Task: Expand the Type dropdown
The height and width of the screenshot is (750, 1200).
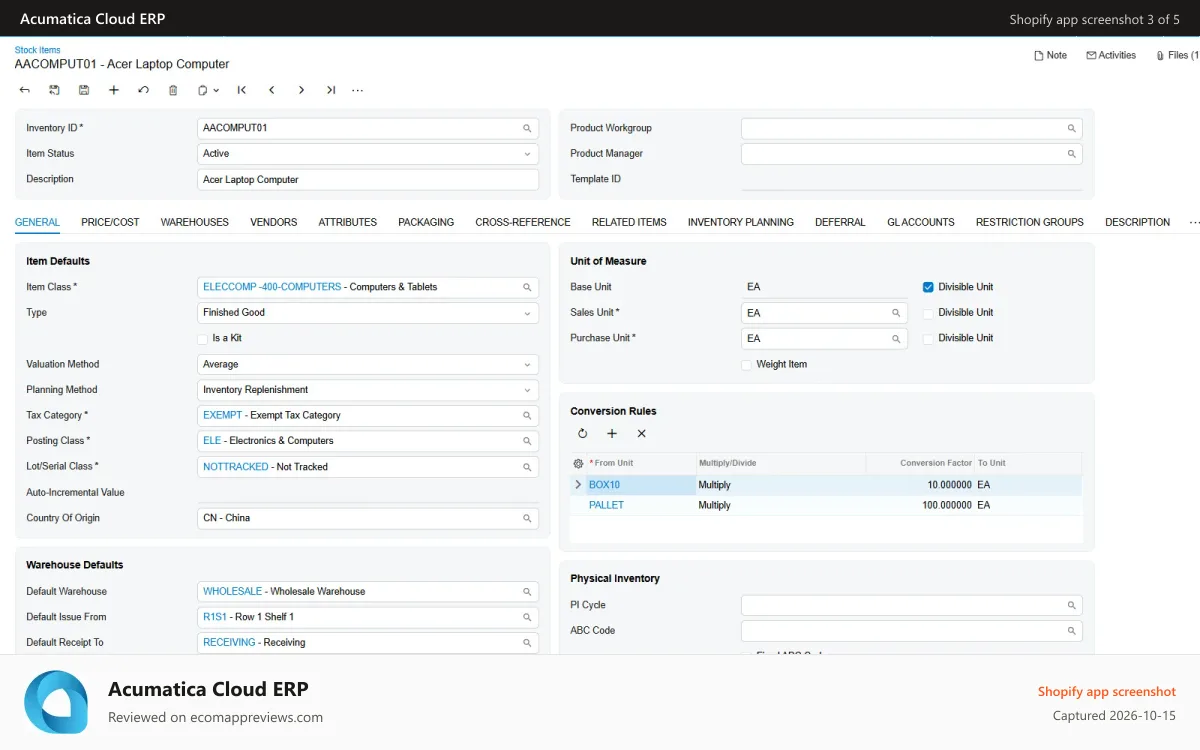Action: pos(527,313)
